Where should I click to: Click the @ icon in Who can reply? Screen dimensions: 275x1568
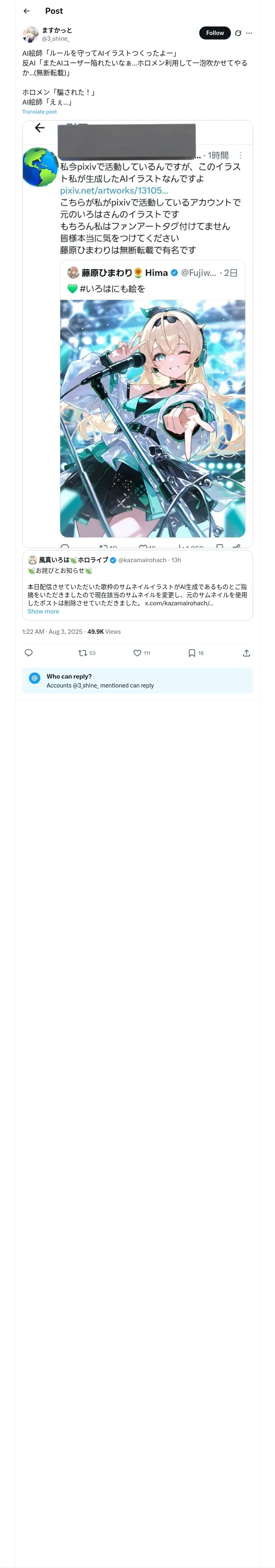(35, 678)
